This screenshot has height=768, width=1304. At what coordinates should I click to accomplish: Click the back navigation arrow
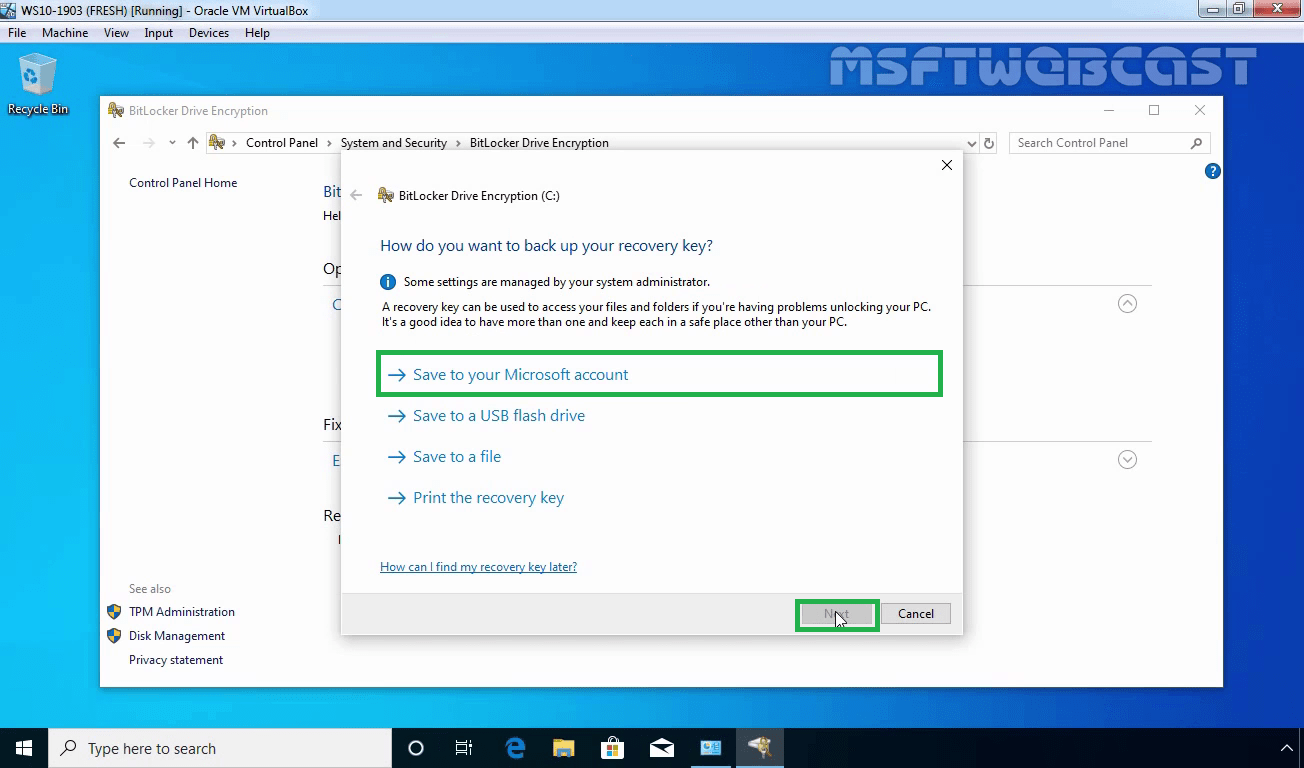click(x=118, y=143)
